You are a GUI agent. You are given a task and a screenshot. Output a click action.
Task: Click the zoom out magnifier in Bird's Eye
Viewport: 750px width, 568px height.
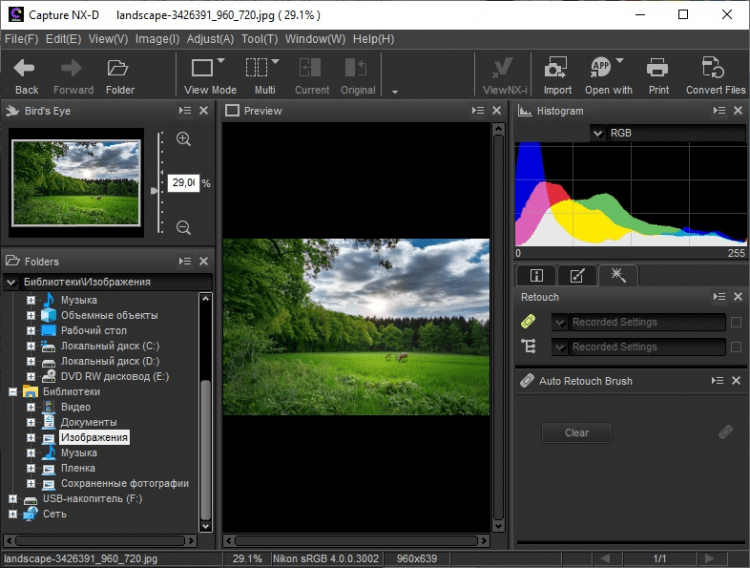(183, 228)
